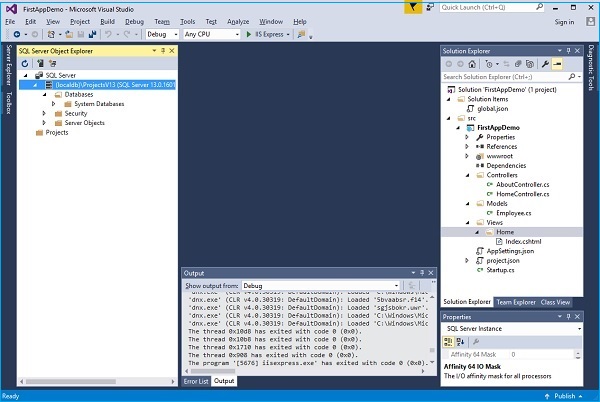
Task: Click the Group by type icon in SQL explorer
Action: tap(52, 63)
